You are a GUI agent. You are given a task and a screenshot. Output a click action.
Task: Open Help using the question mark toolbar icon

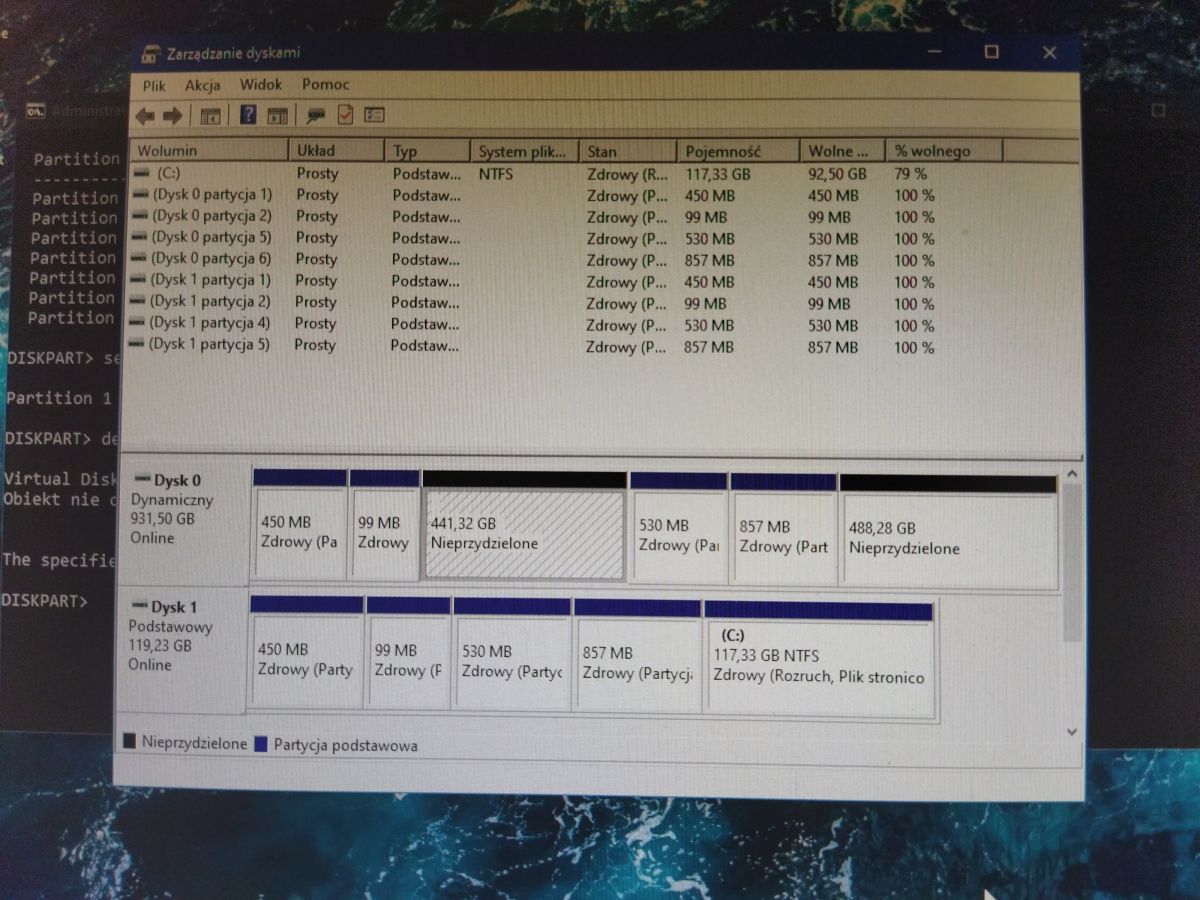248,115
